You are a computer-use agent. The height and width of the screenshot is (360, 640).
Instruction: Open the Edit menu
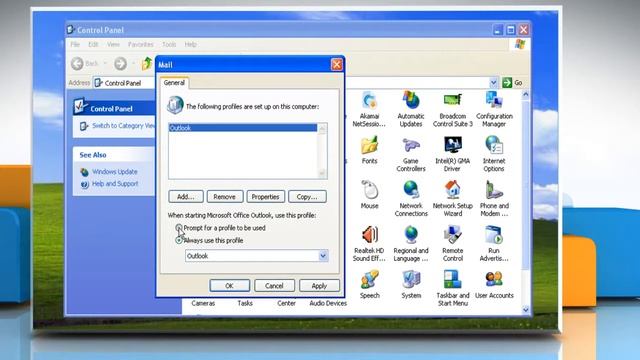93,44
